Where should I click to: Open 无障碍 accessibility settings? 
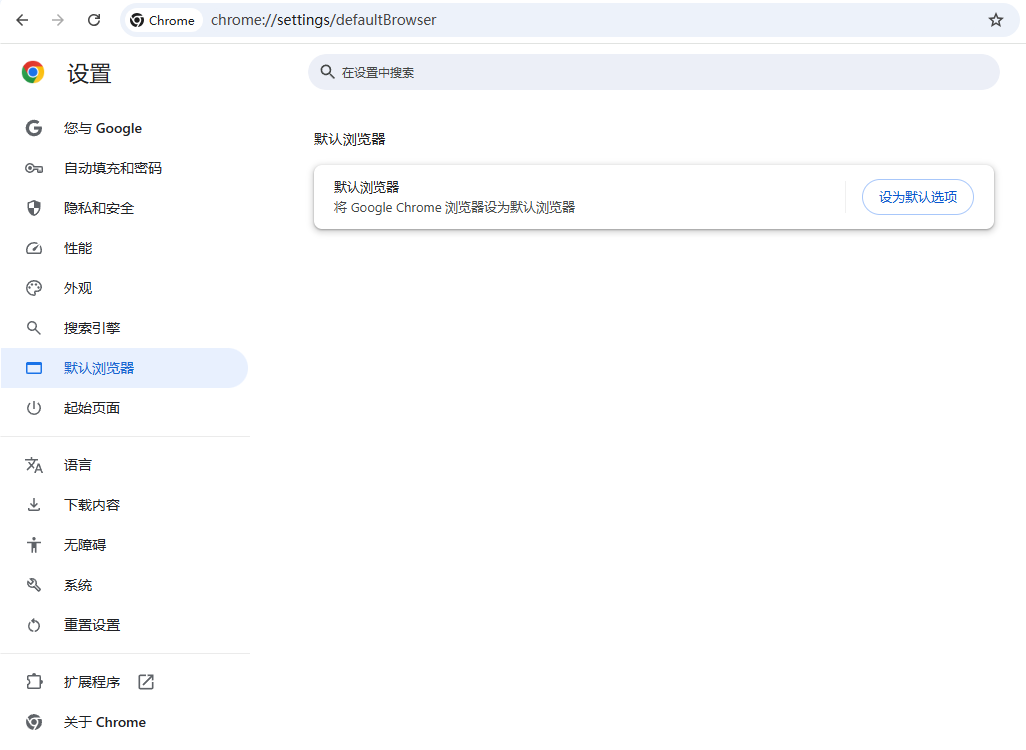coord(85,545)
